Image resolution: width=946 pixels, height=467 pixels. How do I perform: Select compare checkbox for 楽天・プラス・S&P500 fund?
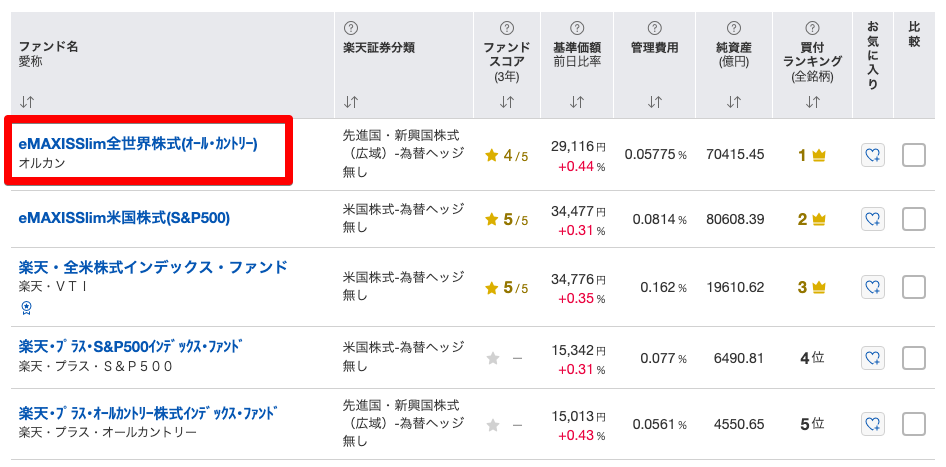click(913, 358)
